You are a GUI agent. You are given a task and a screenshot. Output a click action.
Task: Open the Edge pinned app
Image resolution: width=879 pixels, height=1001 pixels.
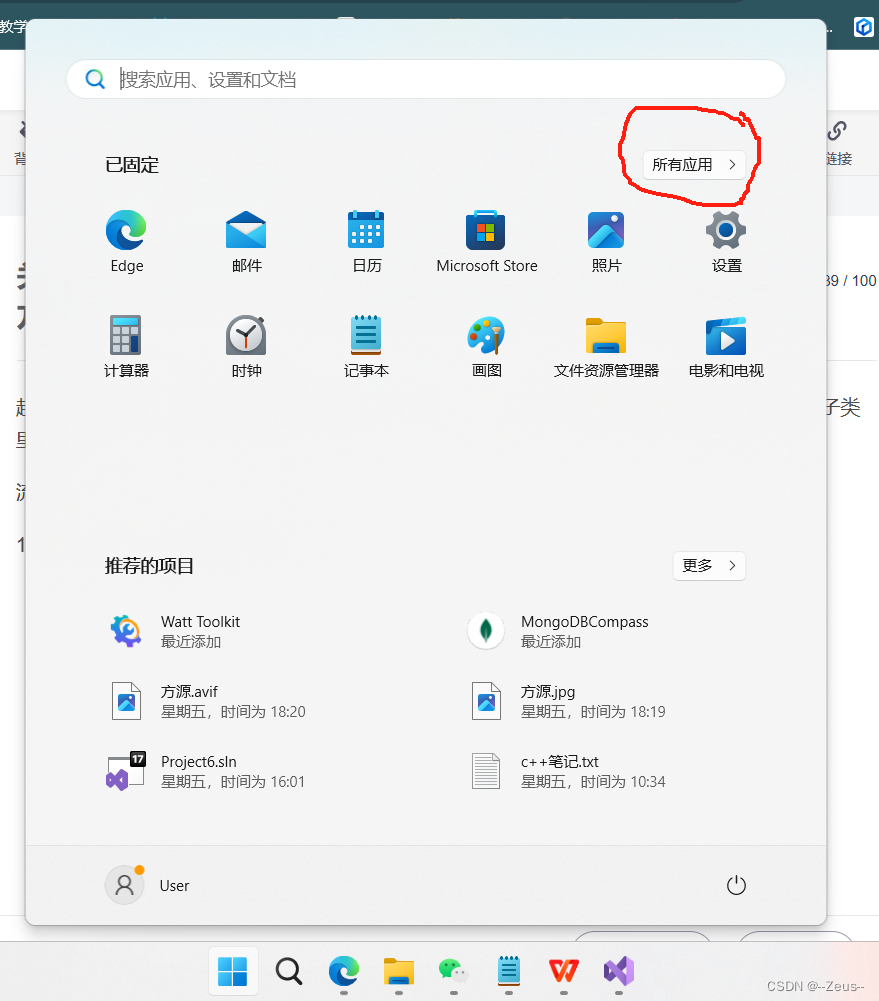click(x=126, y=241)
